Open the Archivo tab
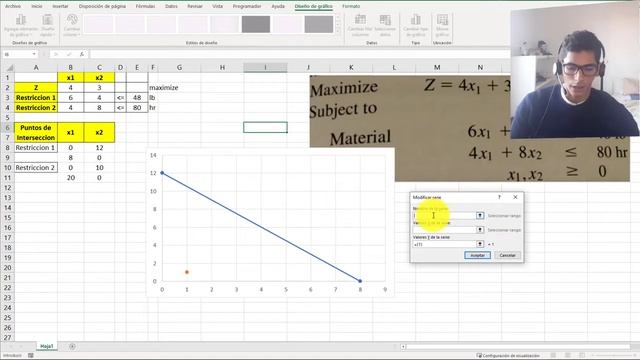640x360 pixels. click(13, 6)
